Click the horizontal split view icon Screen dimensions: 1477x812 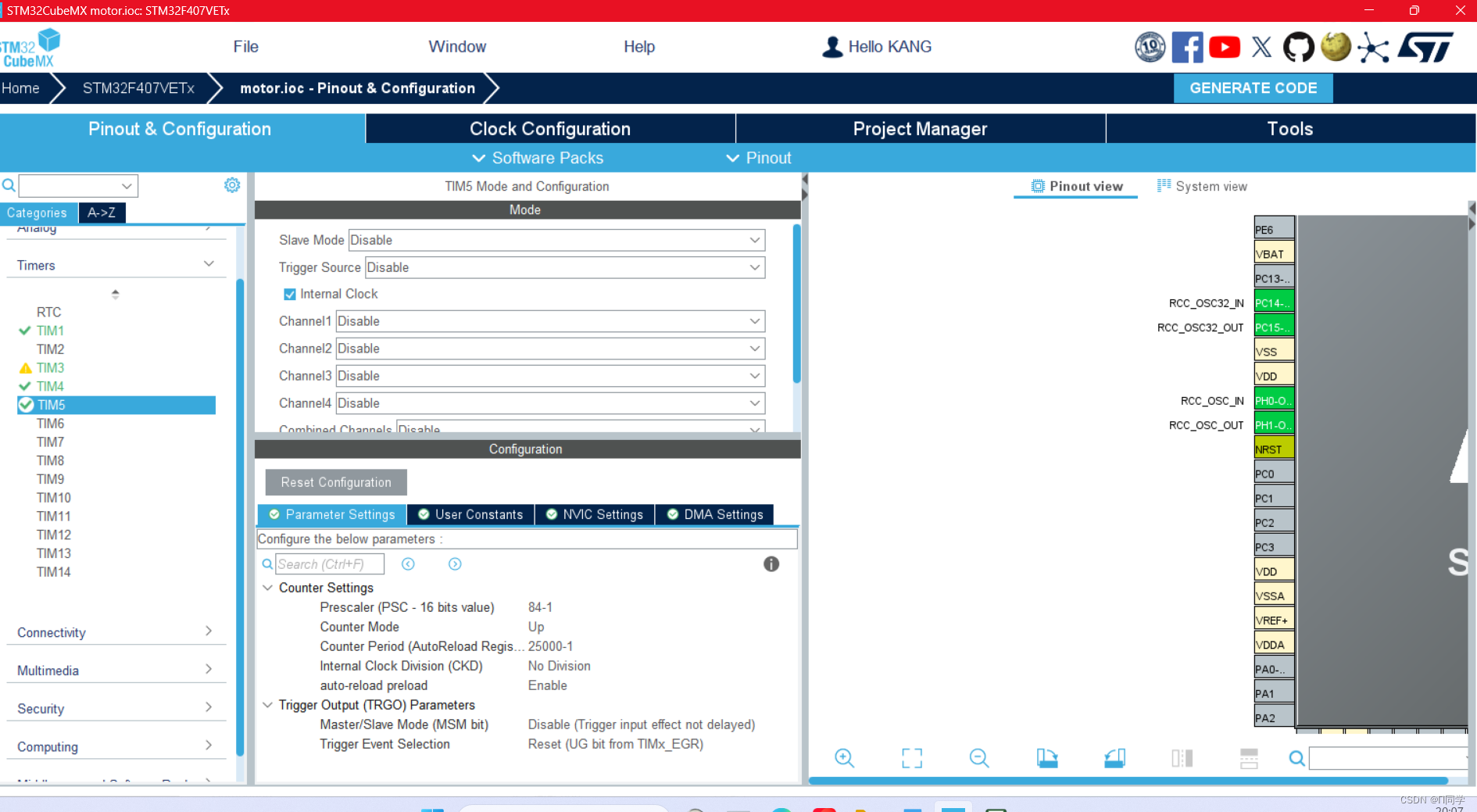pyautogui.click(x=1249, y=758)
